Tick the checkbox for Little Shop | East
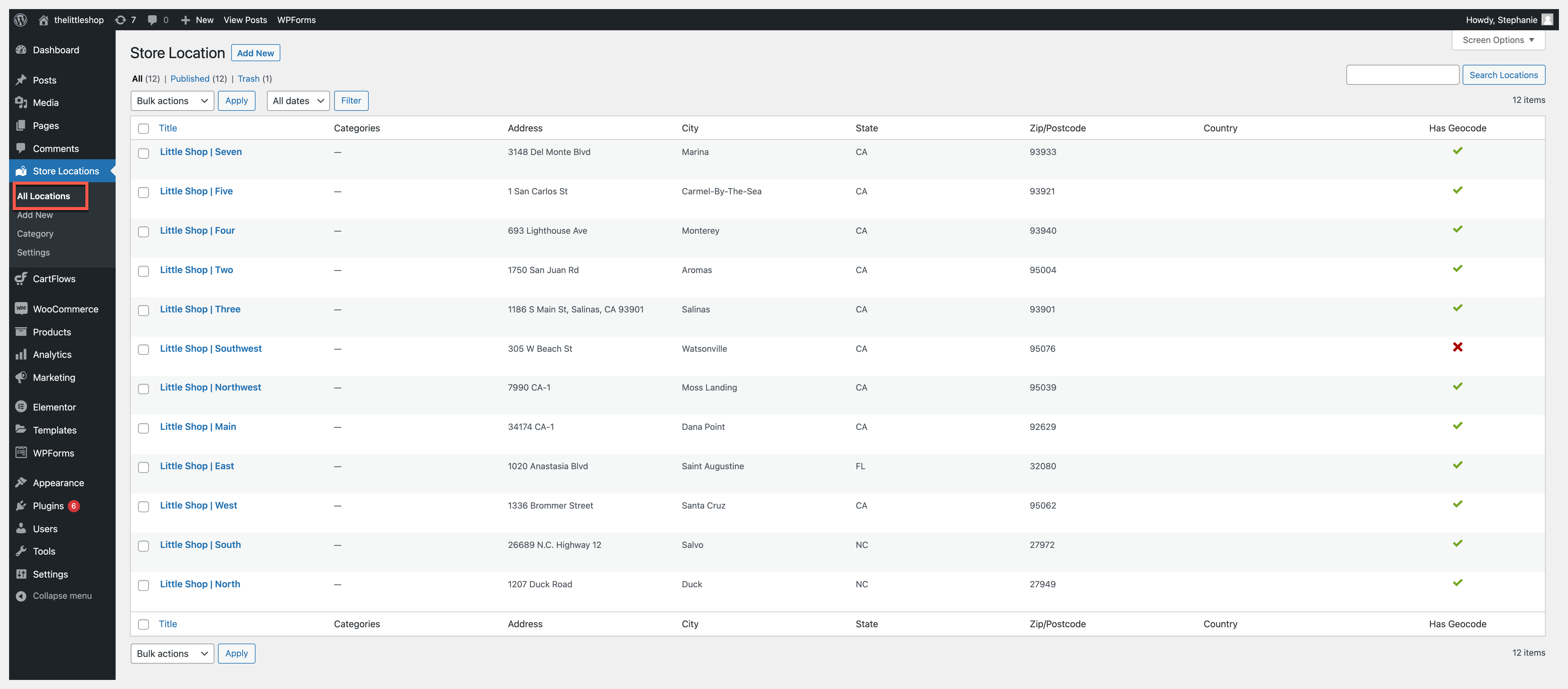 144,467
